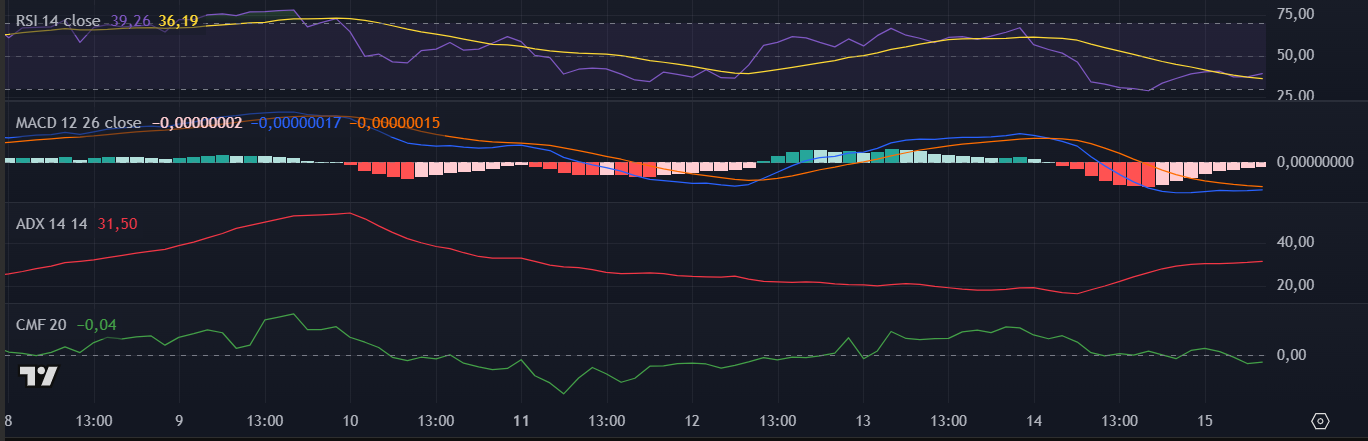Select the CMF 20 indicator label
The width and height of the screenshot is (1368, 441).
coord(41,324)
